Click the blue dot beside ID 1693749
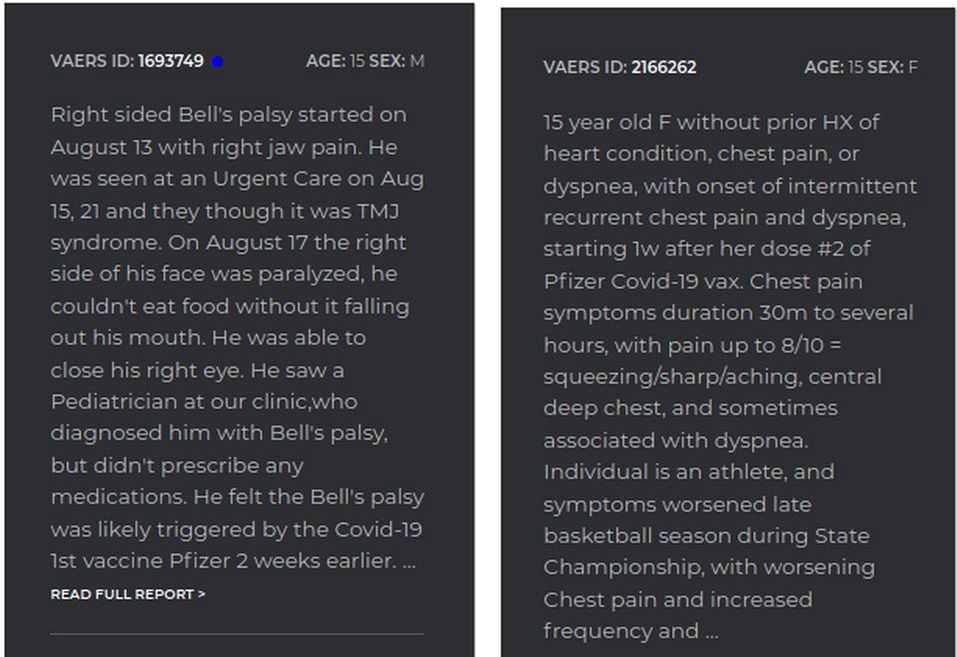 coord(217,61)
